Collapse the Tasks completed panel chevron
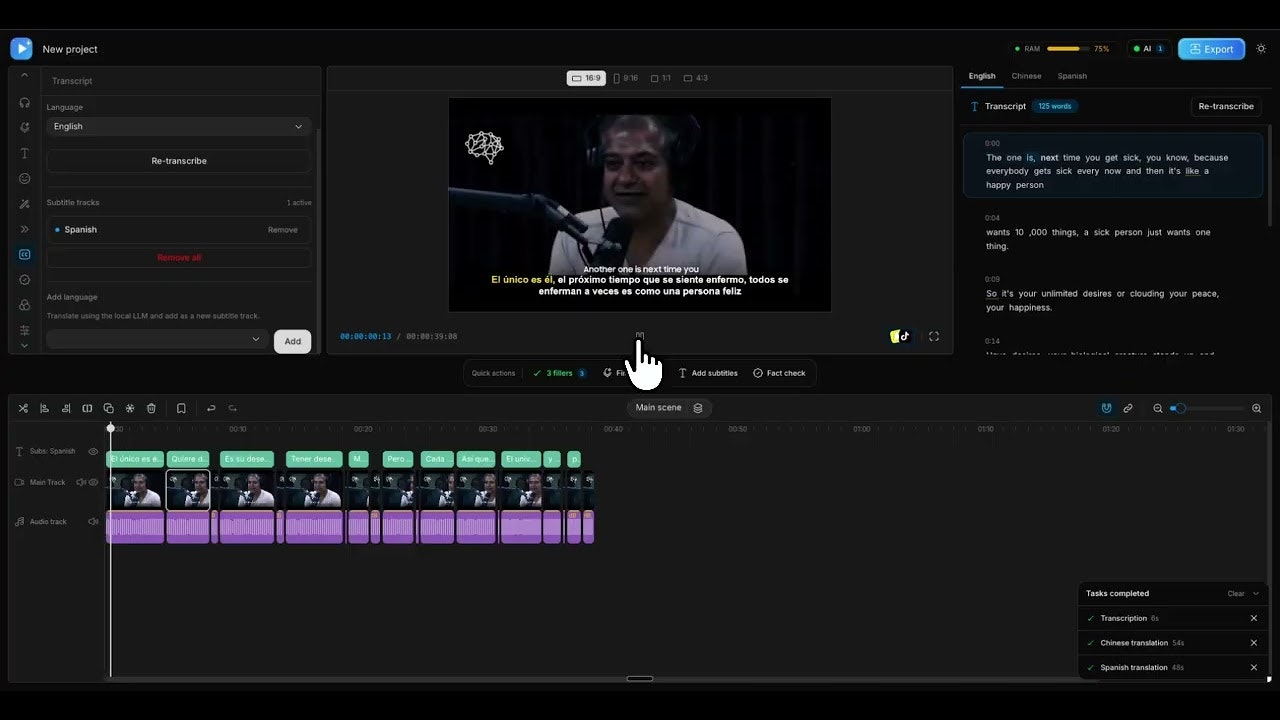1280x720 pixels. click(x=1258, y=593)
